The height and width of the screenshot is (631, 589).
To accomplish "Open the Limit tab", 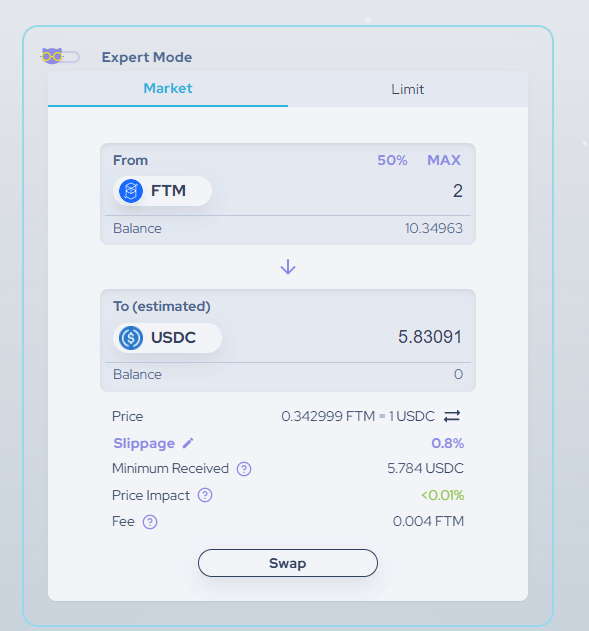I will point(408,89).
